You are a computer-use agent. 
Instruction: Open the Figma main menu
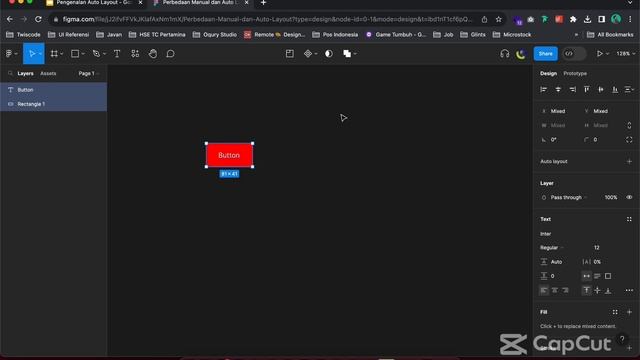click(x=9, y=53)
